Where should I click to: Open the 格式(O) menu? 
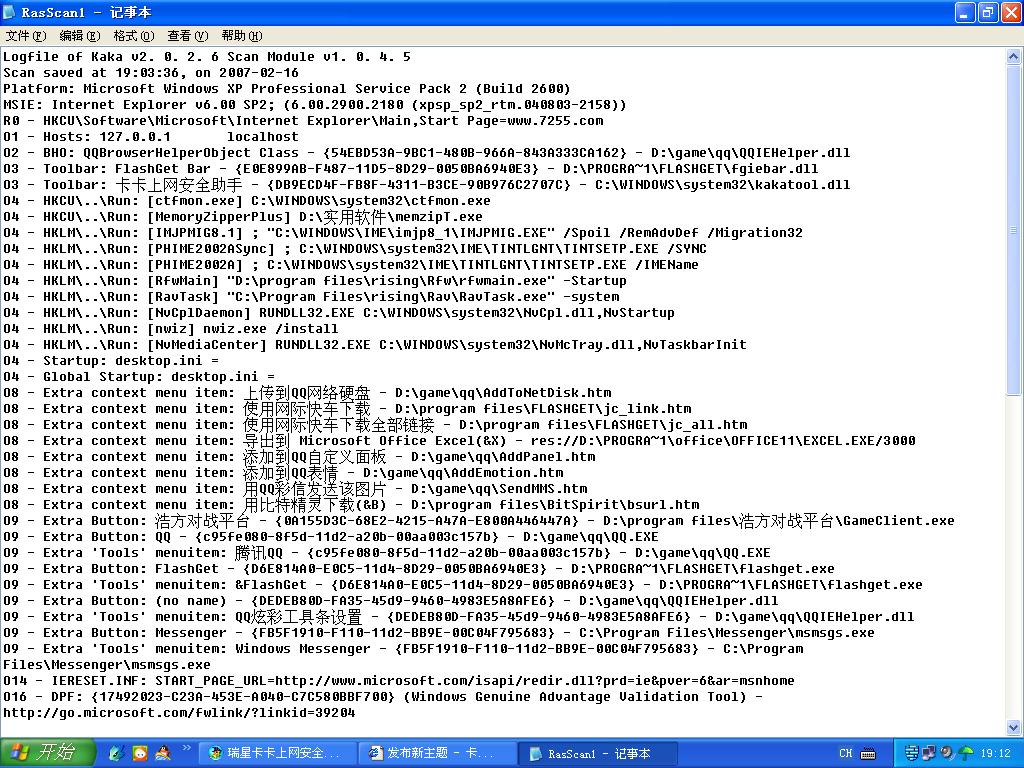tap(133, 36)
